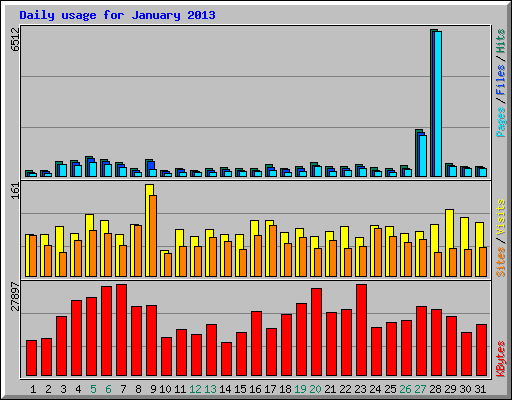Click day label 28 on x-axis

(435, 389)
